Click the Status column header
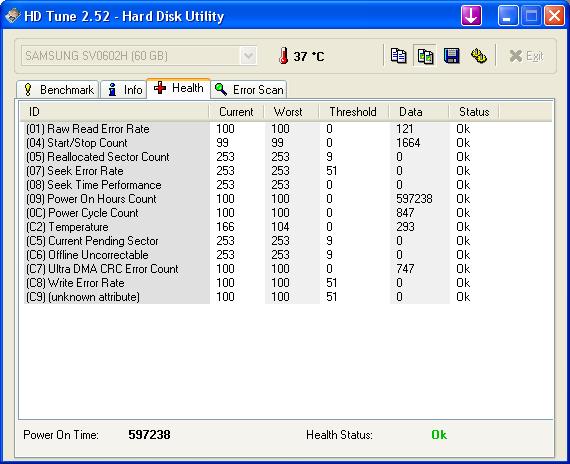Viewport: 570px width, 464px height. tap(474, 112)
